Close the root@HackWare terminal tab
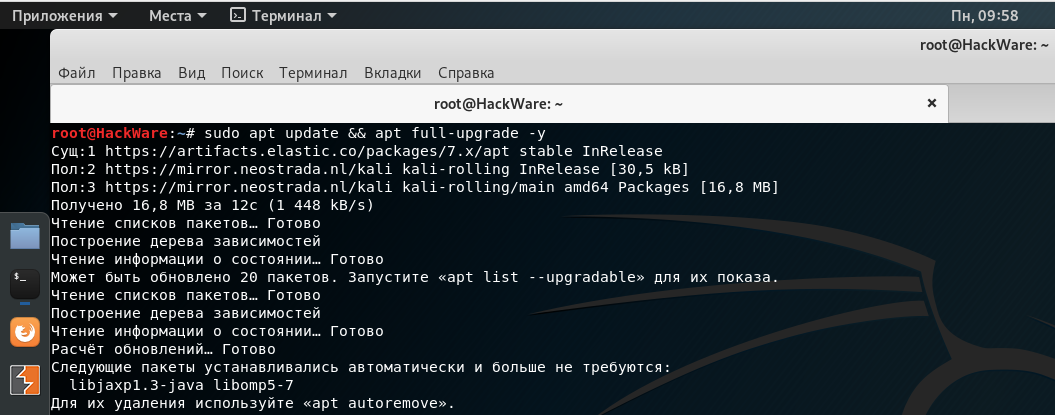The height and width of the screenshot is (415, 1055). pyautogui.click(x=933, y=103)
